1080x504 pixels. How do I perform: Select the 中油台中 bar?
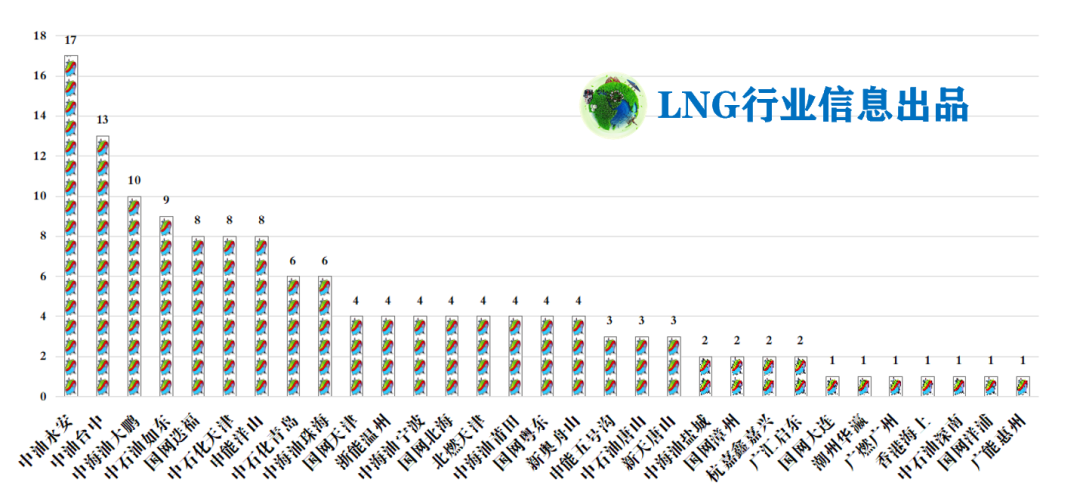(103, 266)
